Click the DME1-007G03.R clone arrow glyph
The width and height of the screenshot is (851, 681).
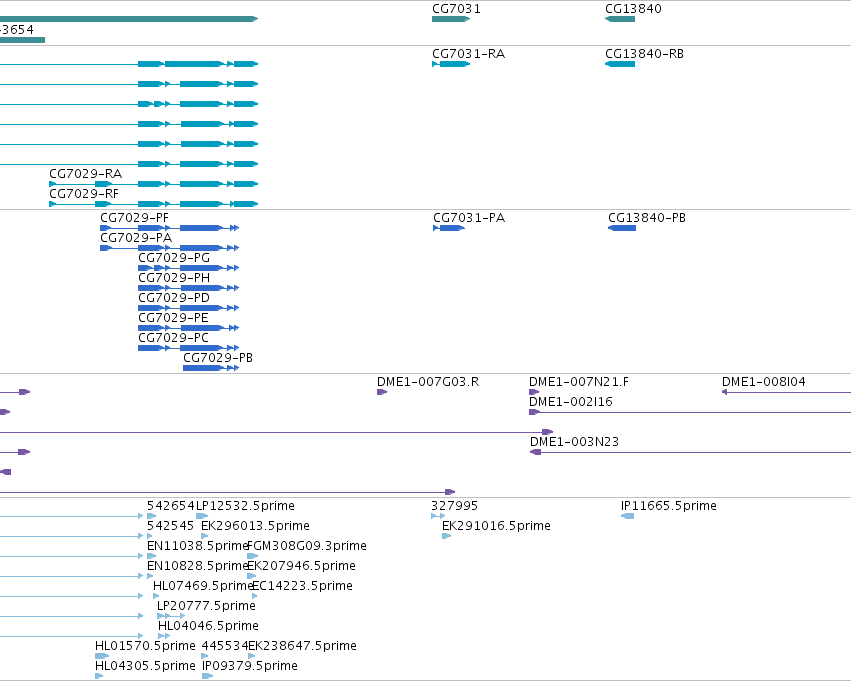coord(382,392)
